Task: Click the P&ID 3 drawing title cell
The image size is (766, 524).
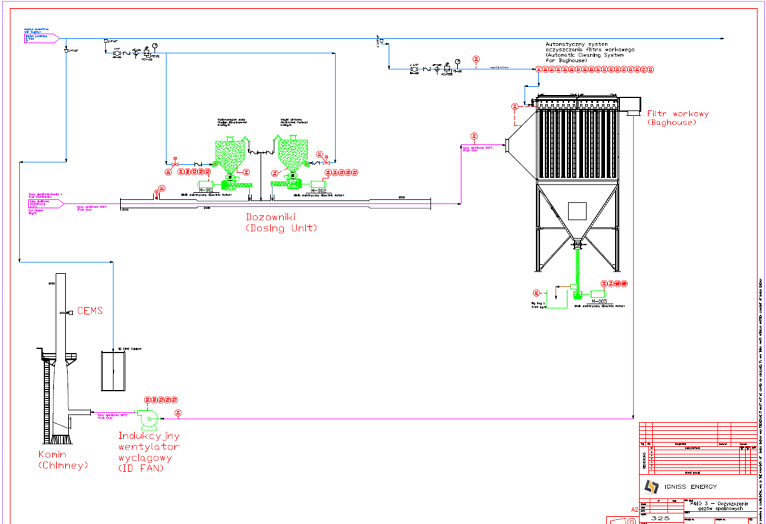Action: click(719, 505)
